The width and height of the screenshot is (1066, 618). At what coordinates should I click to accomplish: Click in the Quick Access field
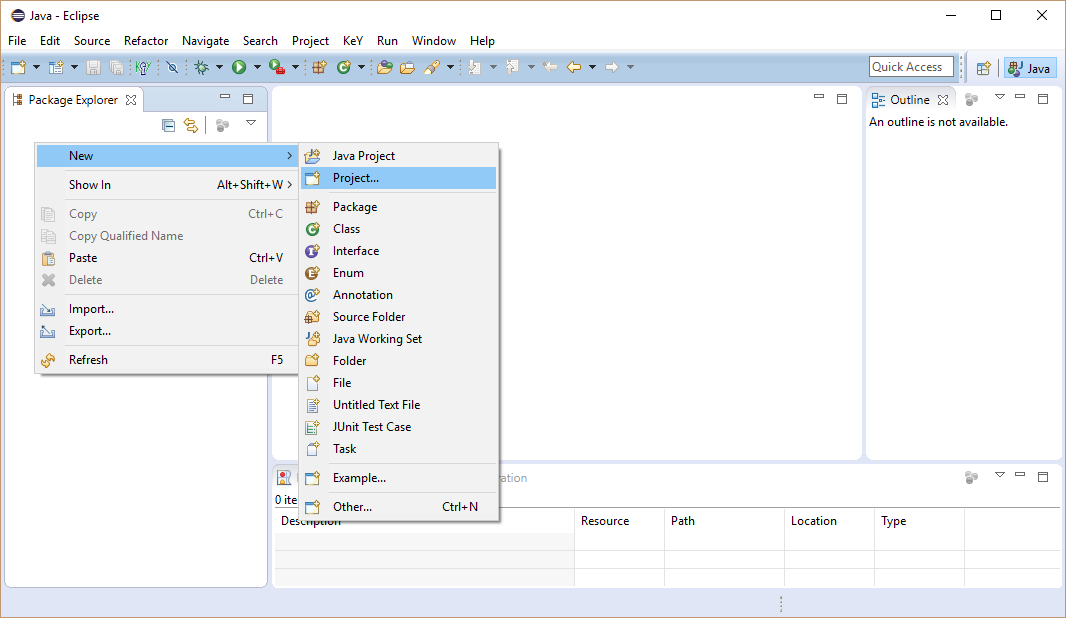point(911,67)
